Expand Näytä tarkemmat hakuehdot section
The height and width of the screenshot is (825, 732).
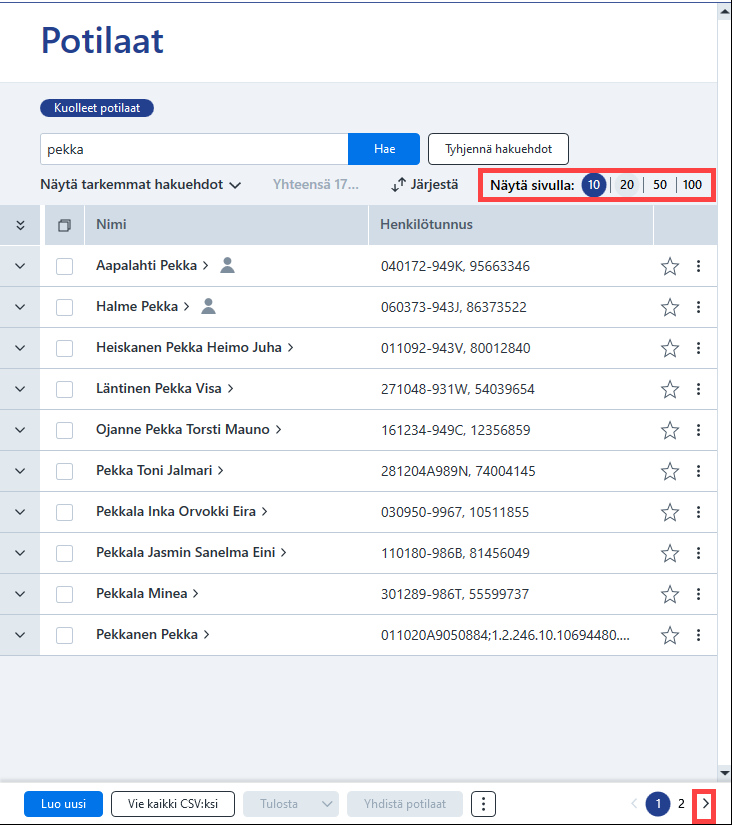pos(141,185)
